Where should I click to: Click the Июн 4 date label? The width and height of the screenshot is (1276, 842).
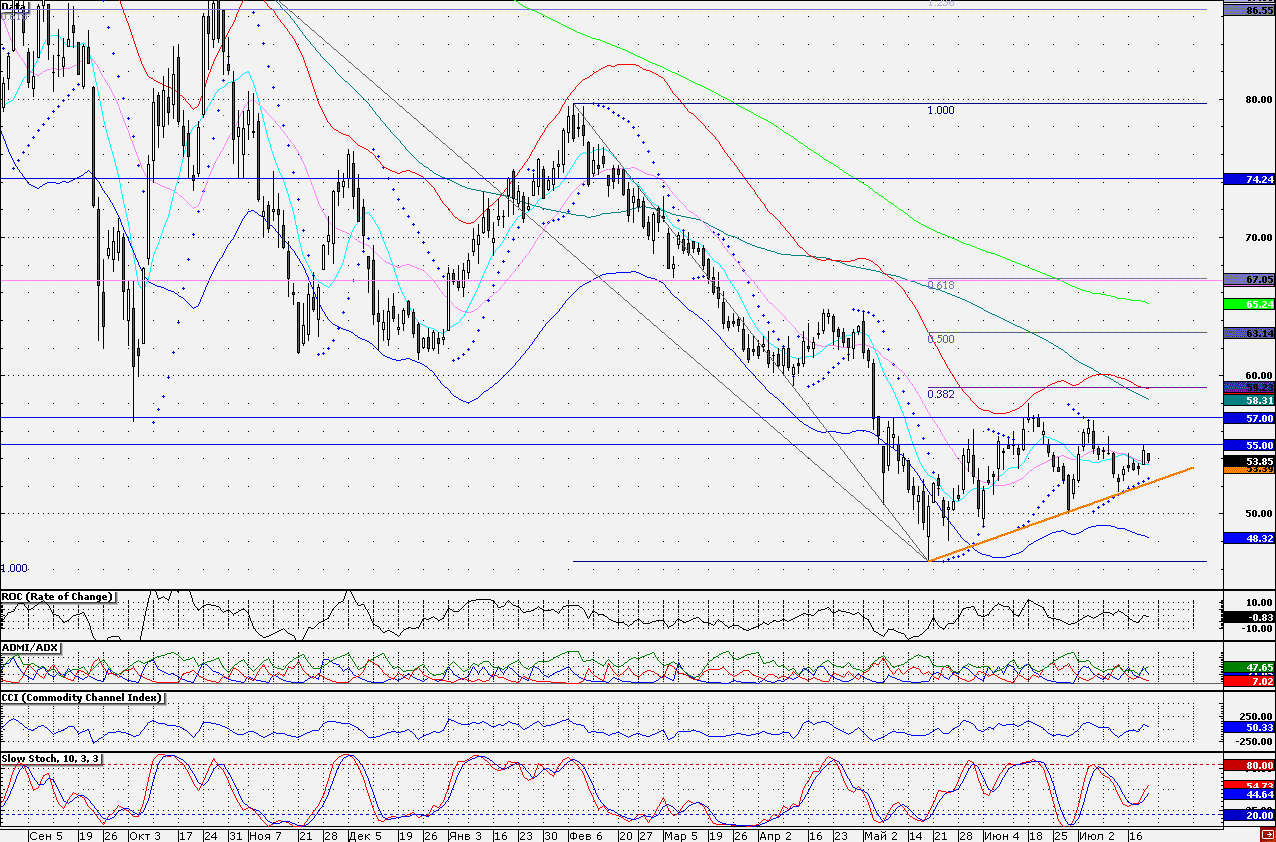1002,835
